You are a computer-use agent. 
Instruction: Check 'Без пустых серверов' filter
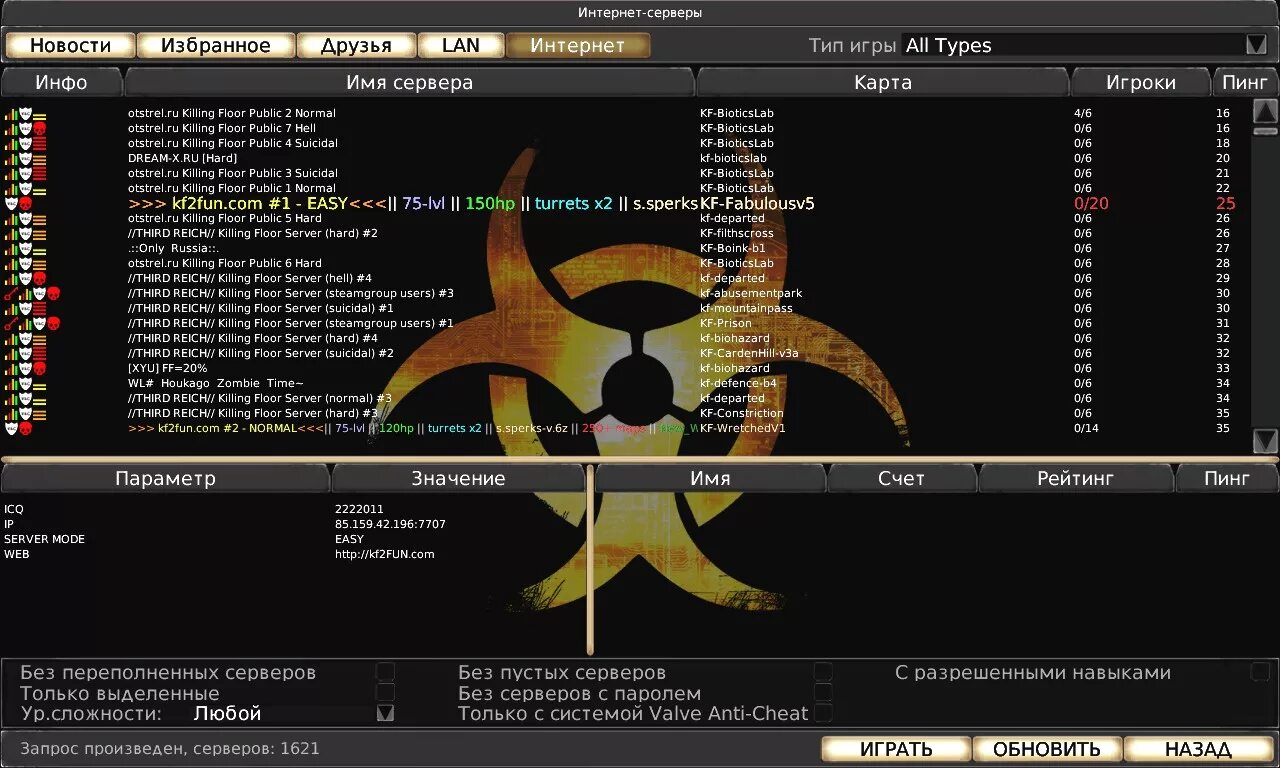823,672
